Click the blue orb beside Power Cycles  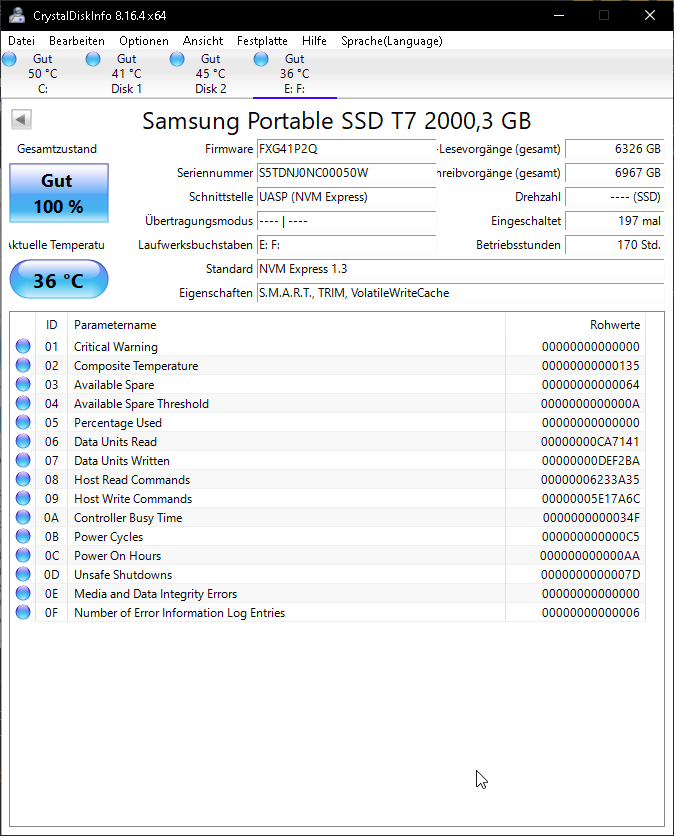(23, 536)
